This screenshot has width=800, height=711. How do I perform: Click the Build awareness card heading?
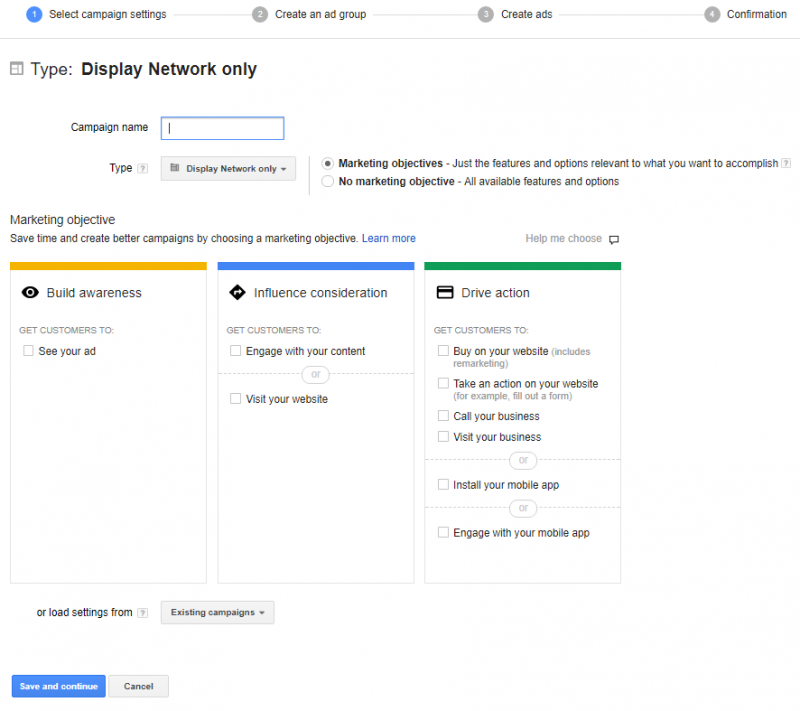(x=94, y=293)
